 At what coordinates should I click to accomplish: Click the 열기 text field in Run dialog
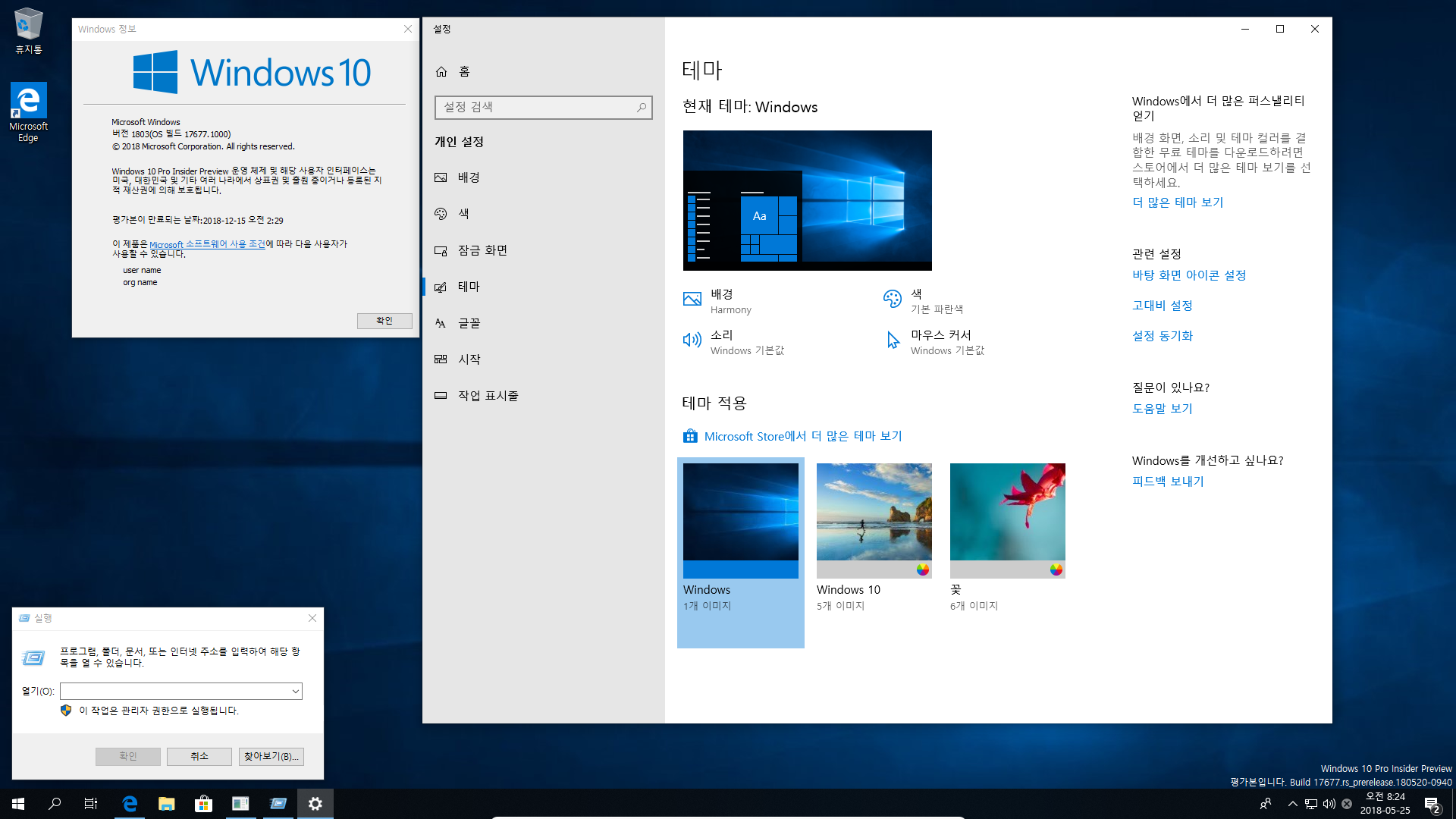click(x=175, y=691)
